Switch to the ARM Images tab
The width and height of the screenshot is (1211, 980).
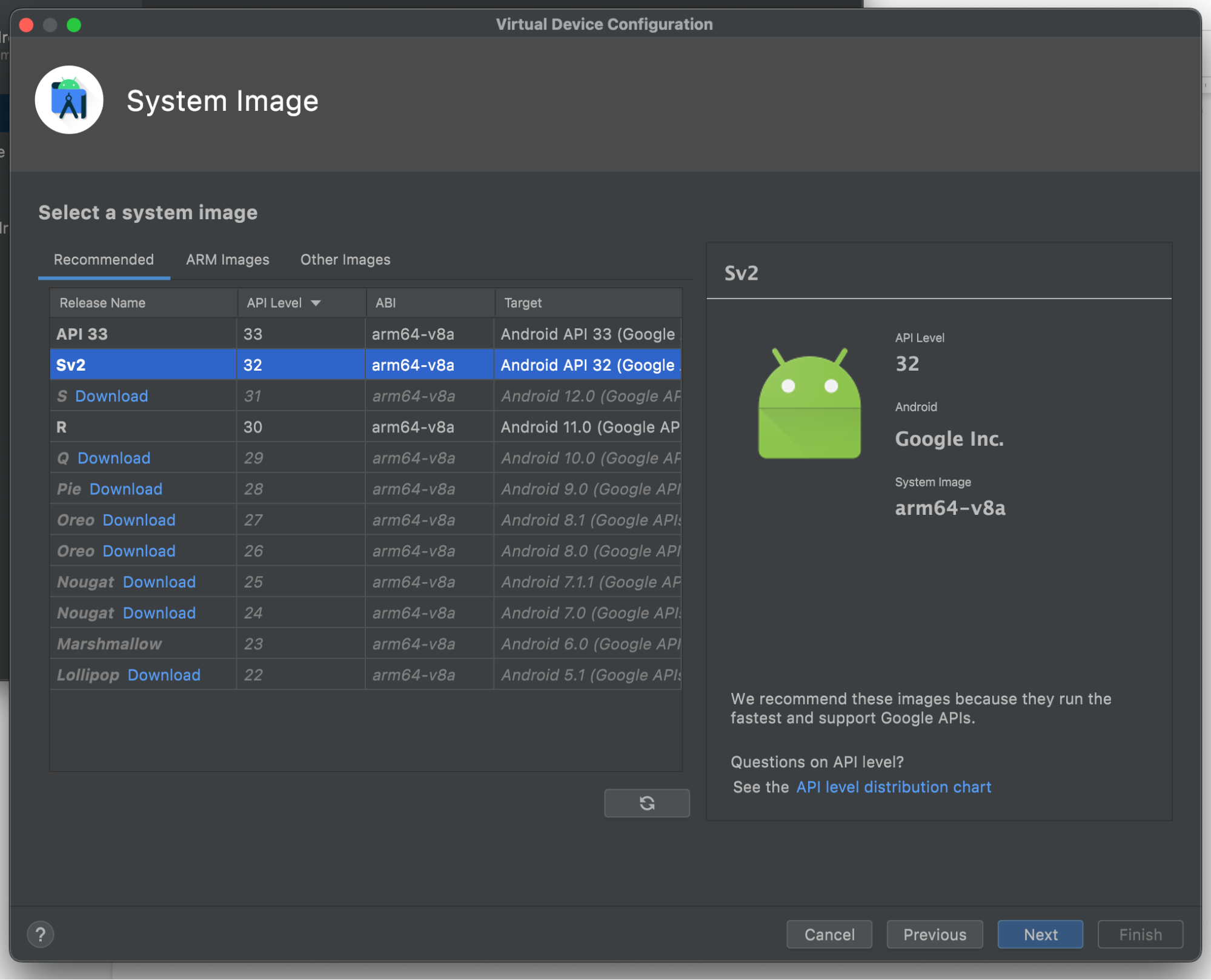coord(227,259)
